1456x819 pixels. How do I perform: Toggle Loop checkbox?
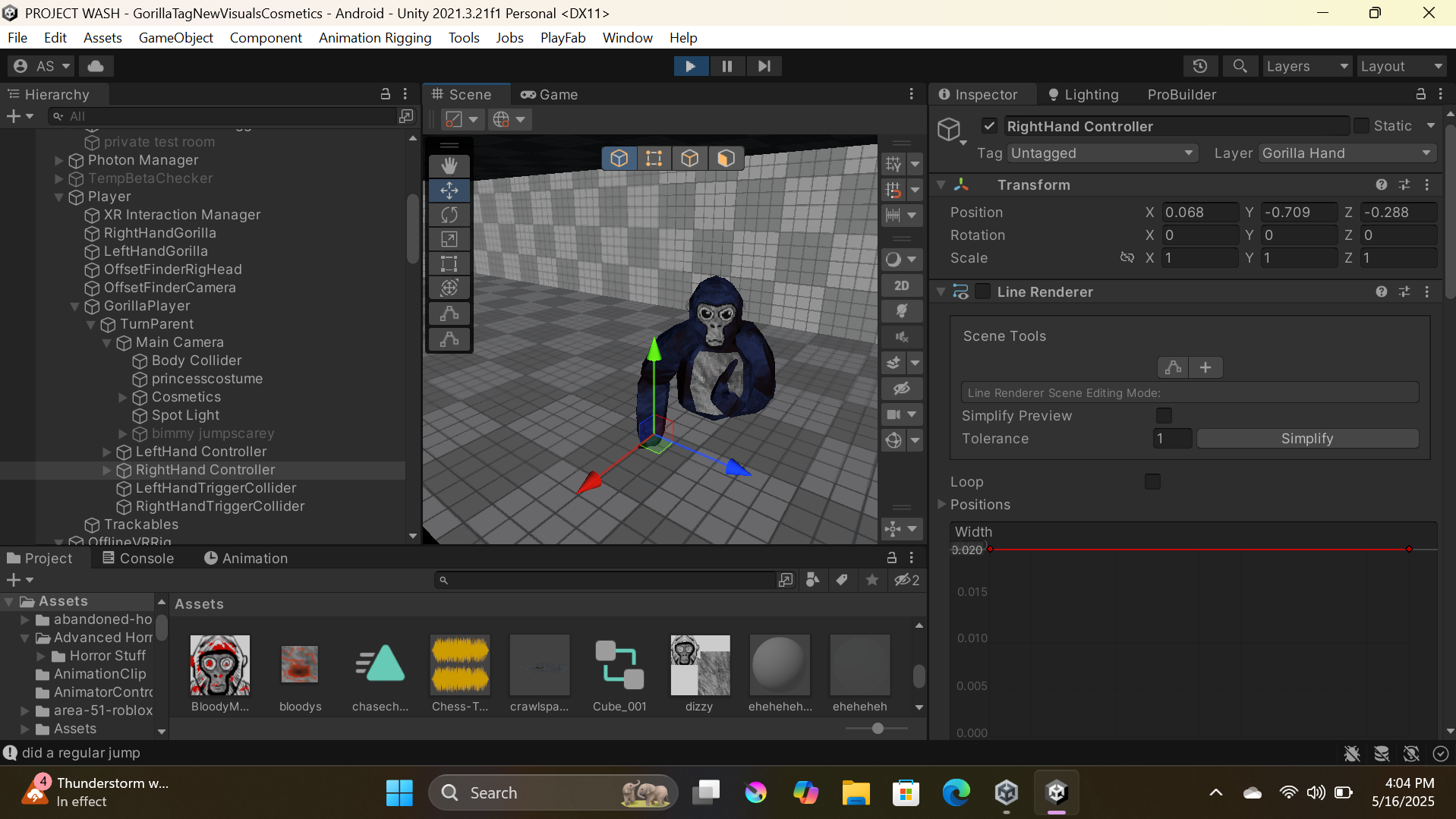(x=1152, y=481)
